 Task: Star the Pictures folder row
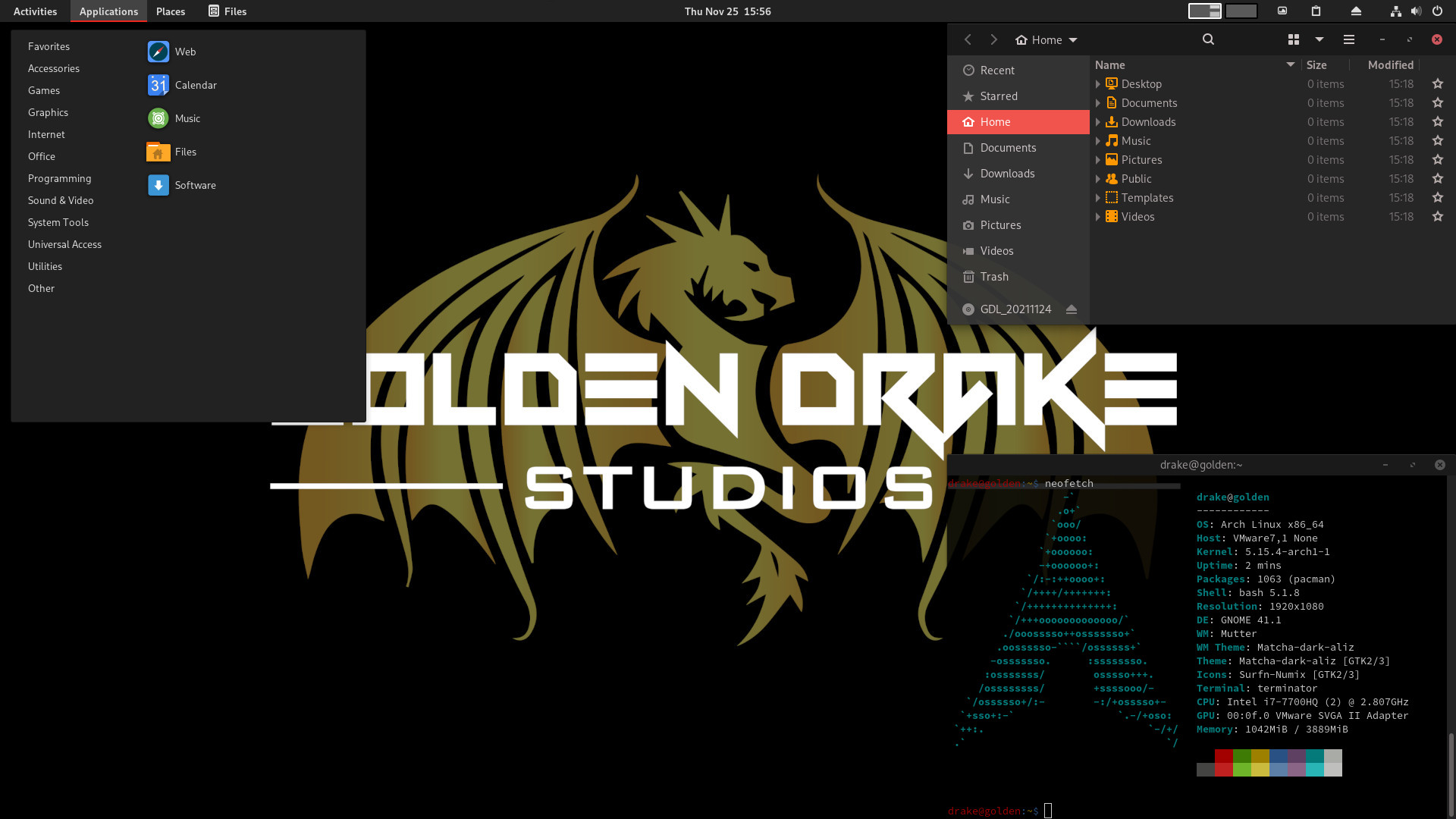click(x=1437, y=160)
